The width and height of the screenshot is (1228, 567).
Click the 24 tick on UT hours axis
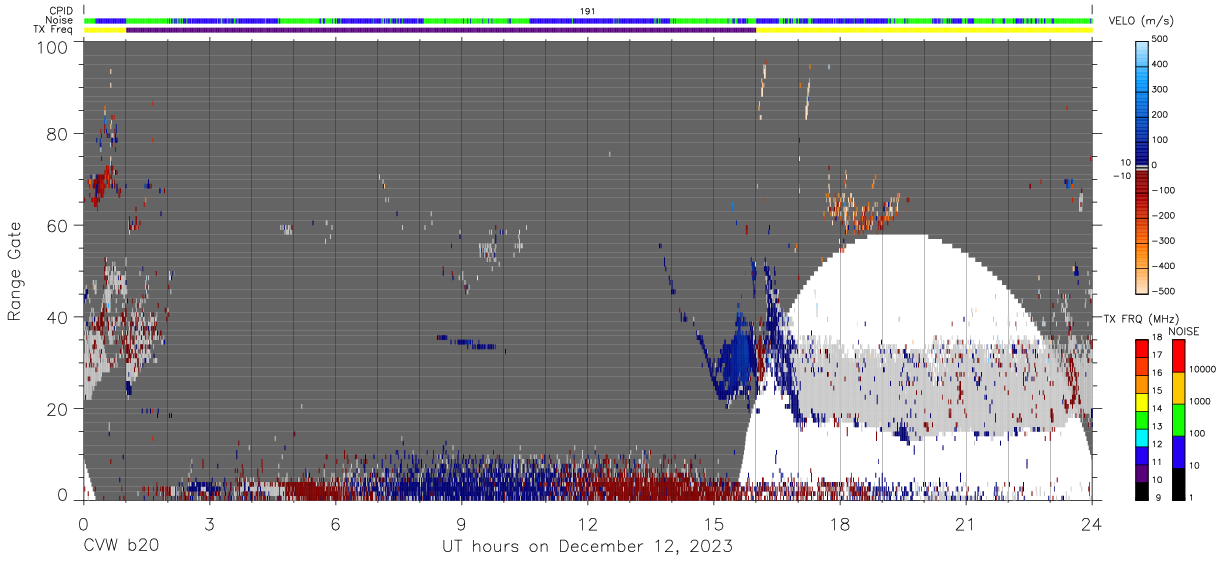(x=1092, y=524)
